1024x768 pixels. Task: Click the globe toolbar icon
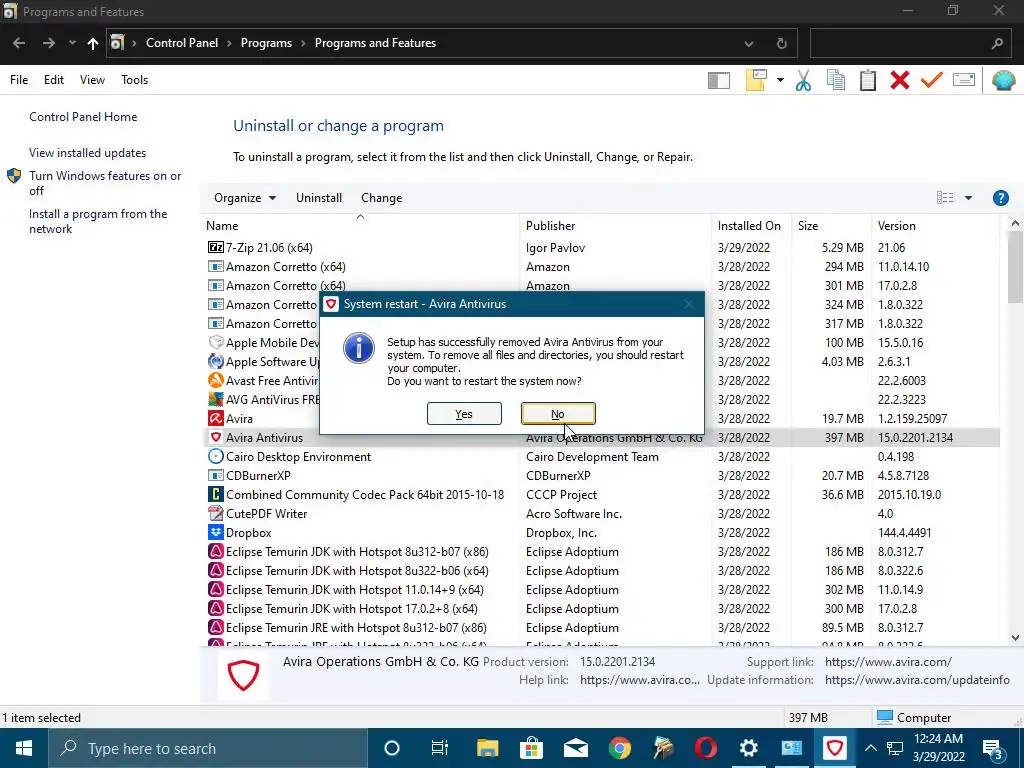click(1003, 80)
